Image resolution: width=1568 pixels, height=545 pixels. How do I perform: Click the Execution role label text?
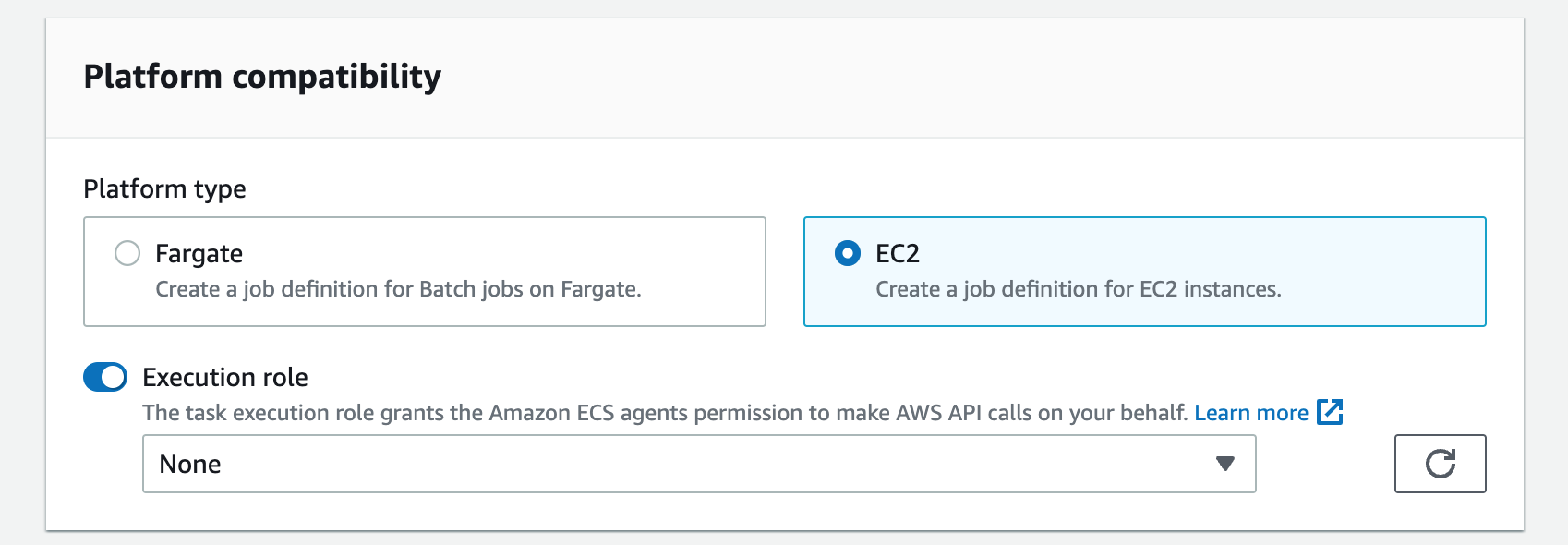[225, 377]
